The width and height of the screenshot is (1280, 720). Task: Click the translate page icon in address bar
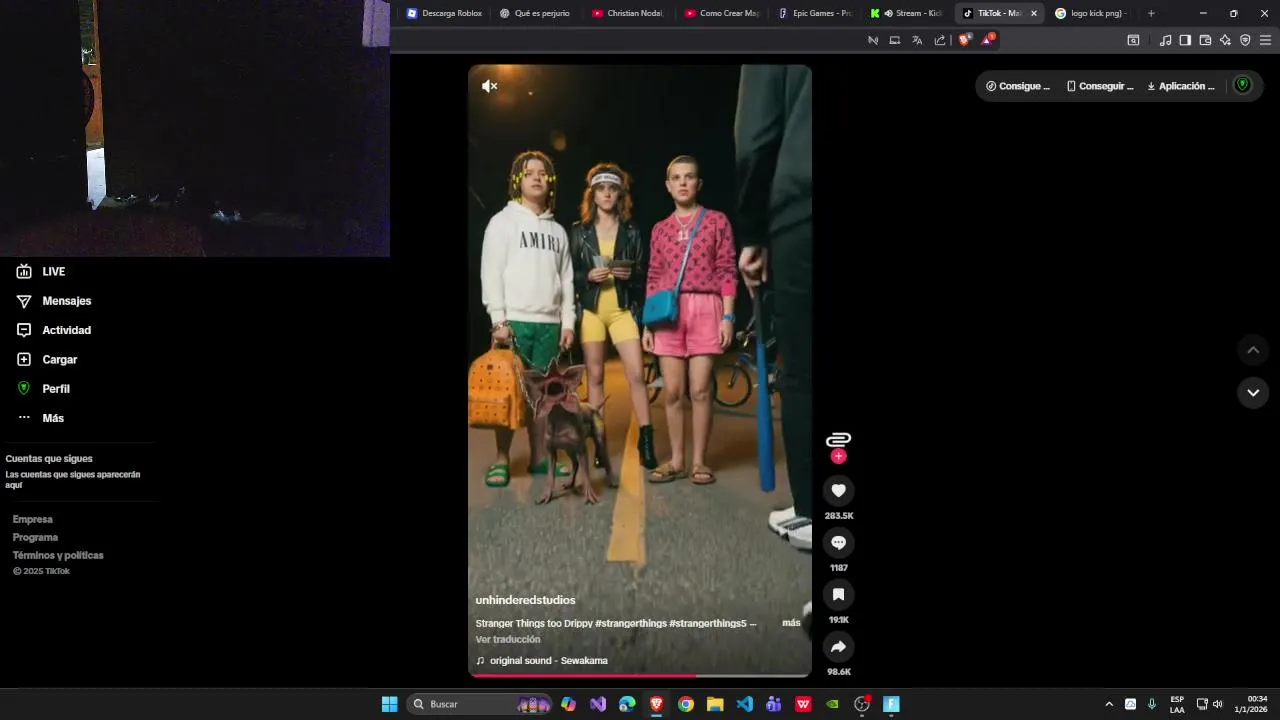pyautogui.click(x=917, y=40)
